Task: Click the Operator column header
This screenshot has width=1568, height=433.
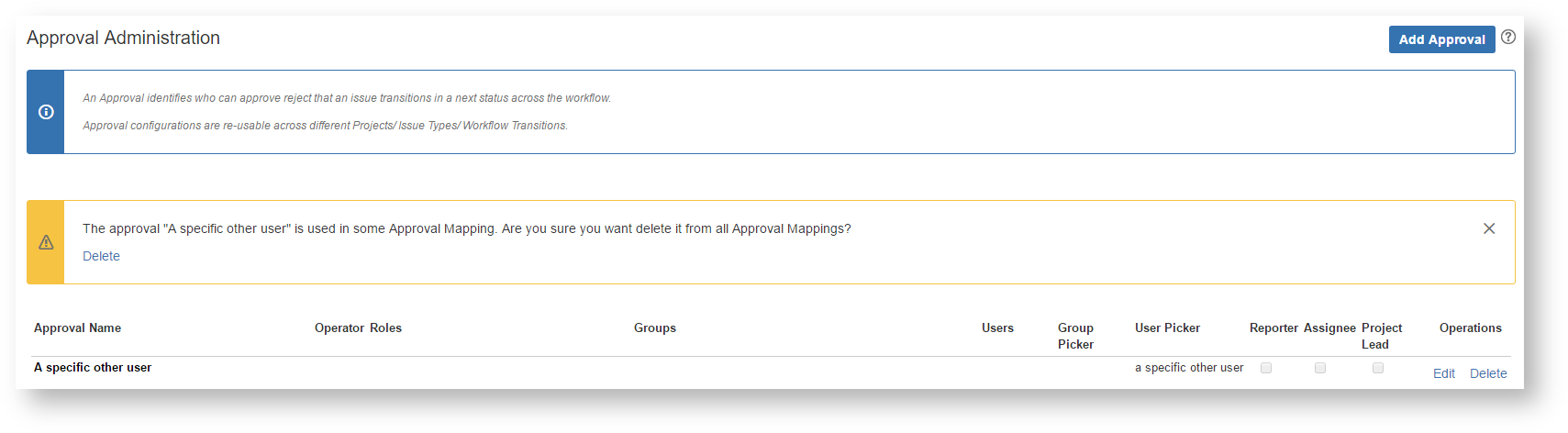Action: pyautogui.click(x=339, y=328)
